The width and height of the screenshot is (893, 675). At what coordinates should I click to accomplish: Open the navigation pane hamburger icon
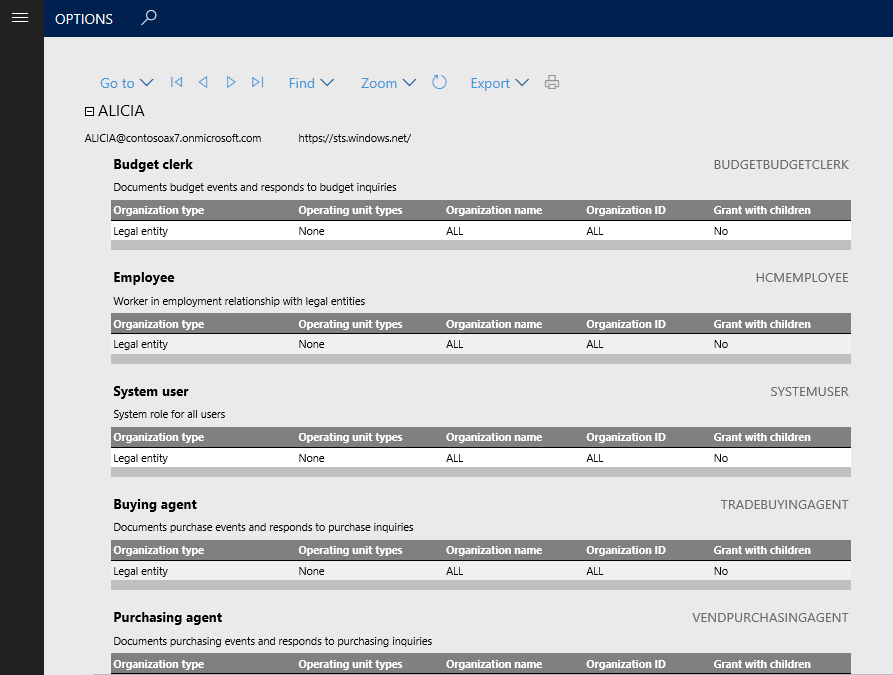(20, 18)
